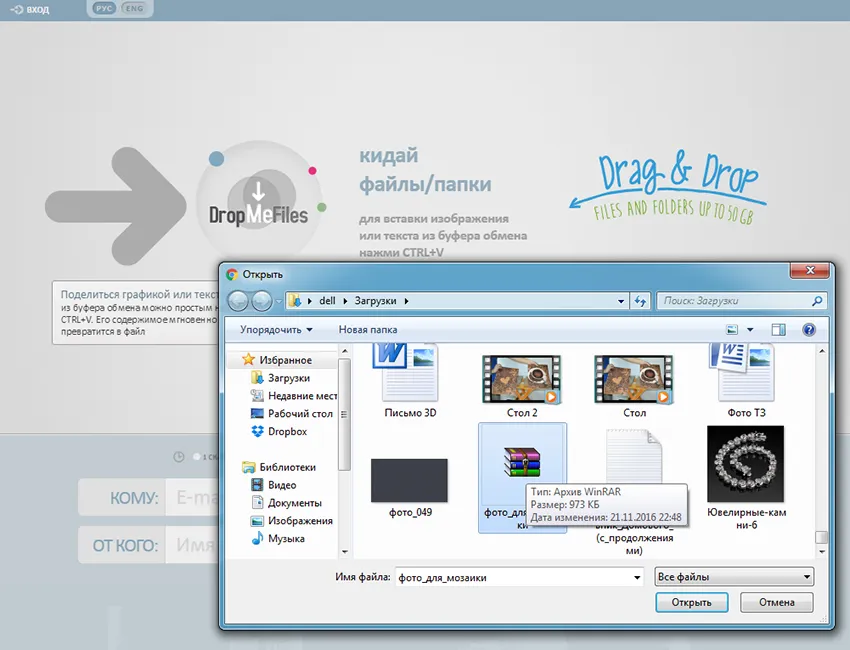Click the refresh button beside the address bar
Image resolution: width=850 pixels, height=650 pixels.
tap(640, 301)
